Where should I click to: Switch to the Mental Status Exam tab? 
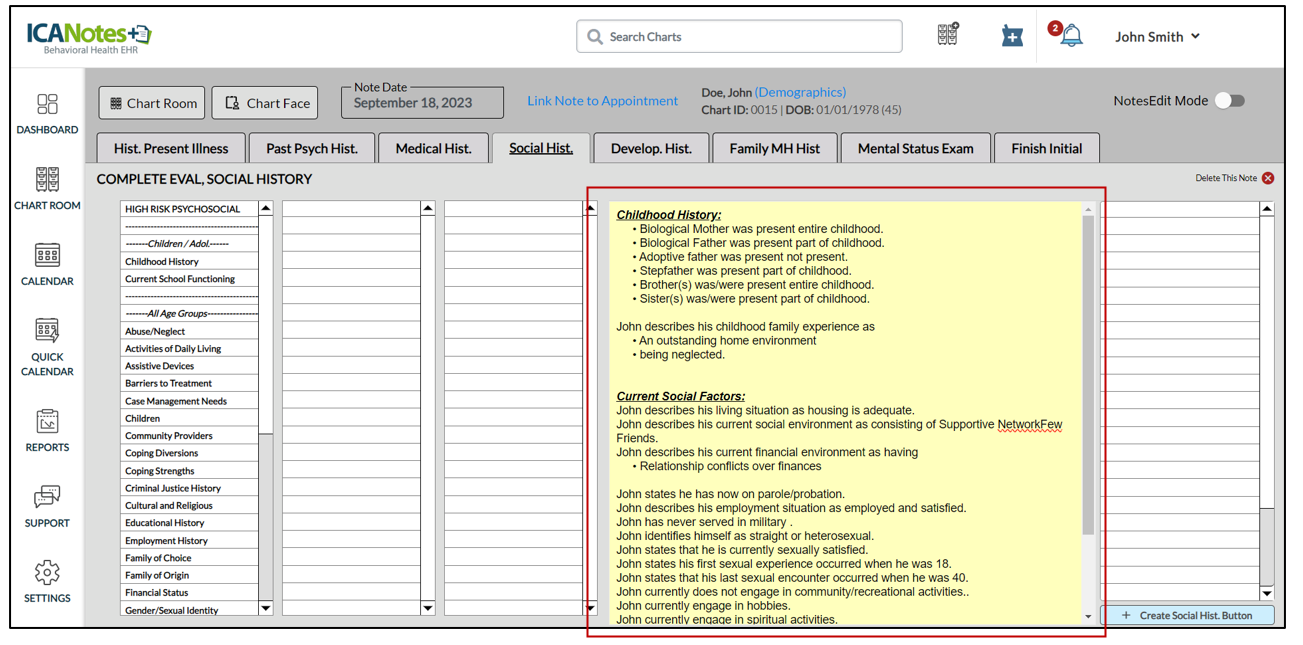pyautogui.click(x=915, y=148)
